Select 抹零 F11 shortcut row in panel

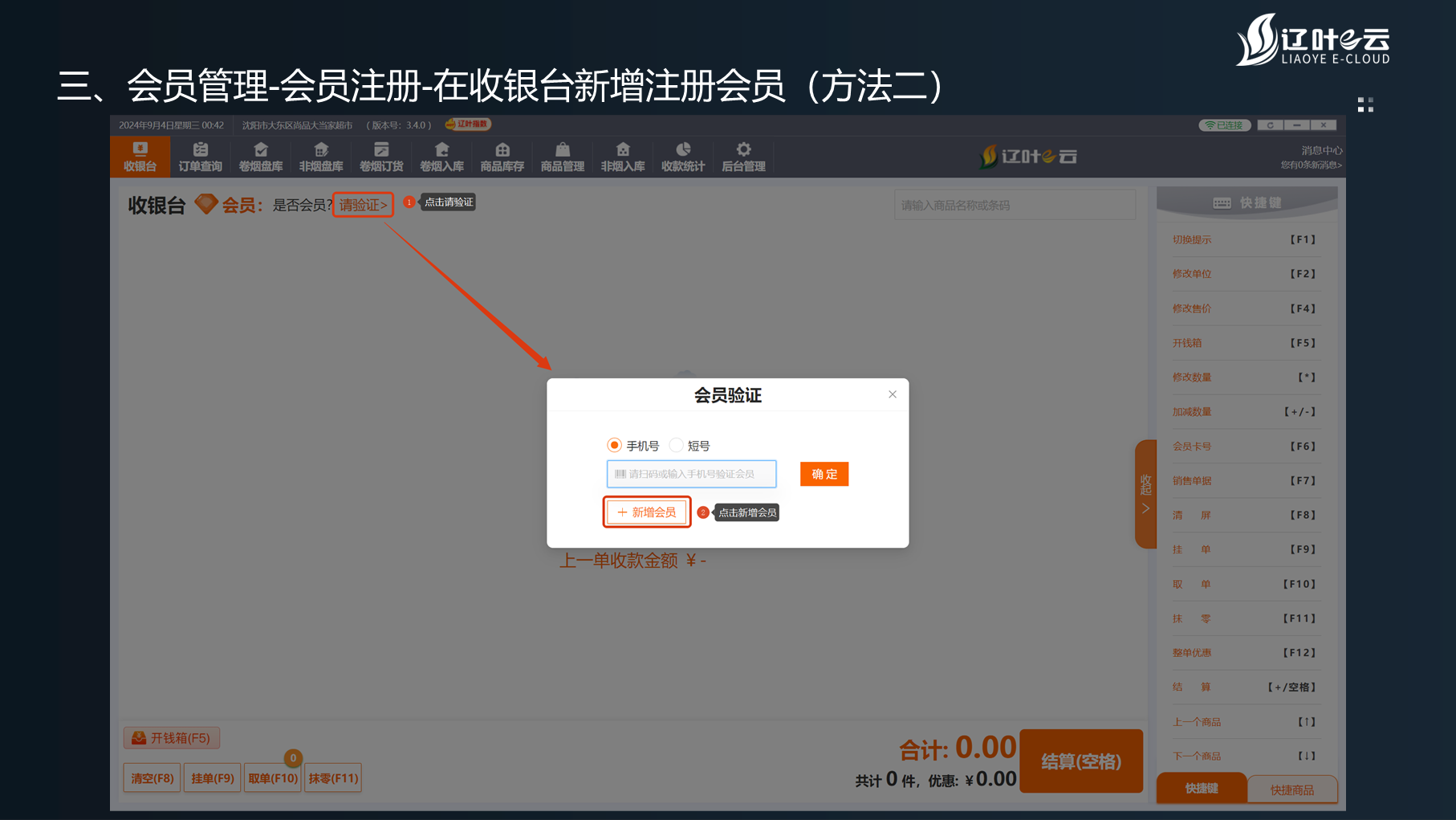1244,618
